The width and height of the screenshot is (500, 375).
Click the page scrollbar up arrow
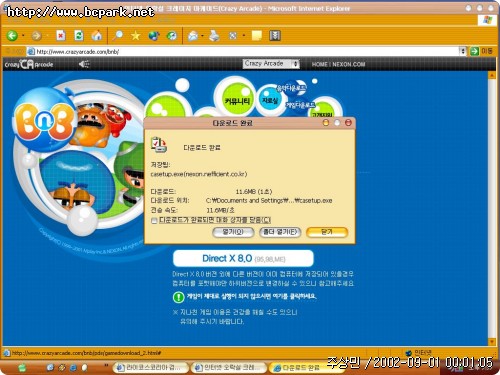coord(492,75)
